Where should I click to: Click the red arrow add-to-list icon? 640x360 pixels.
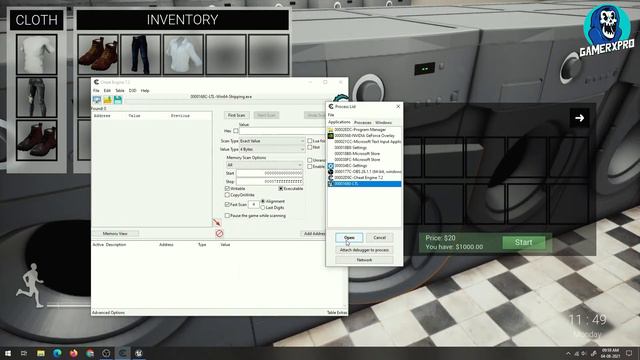(x=217, y=222)
